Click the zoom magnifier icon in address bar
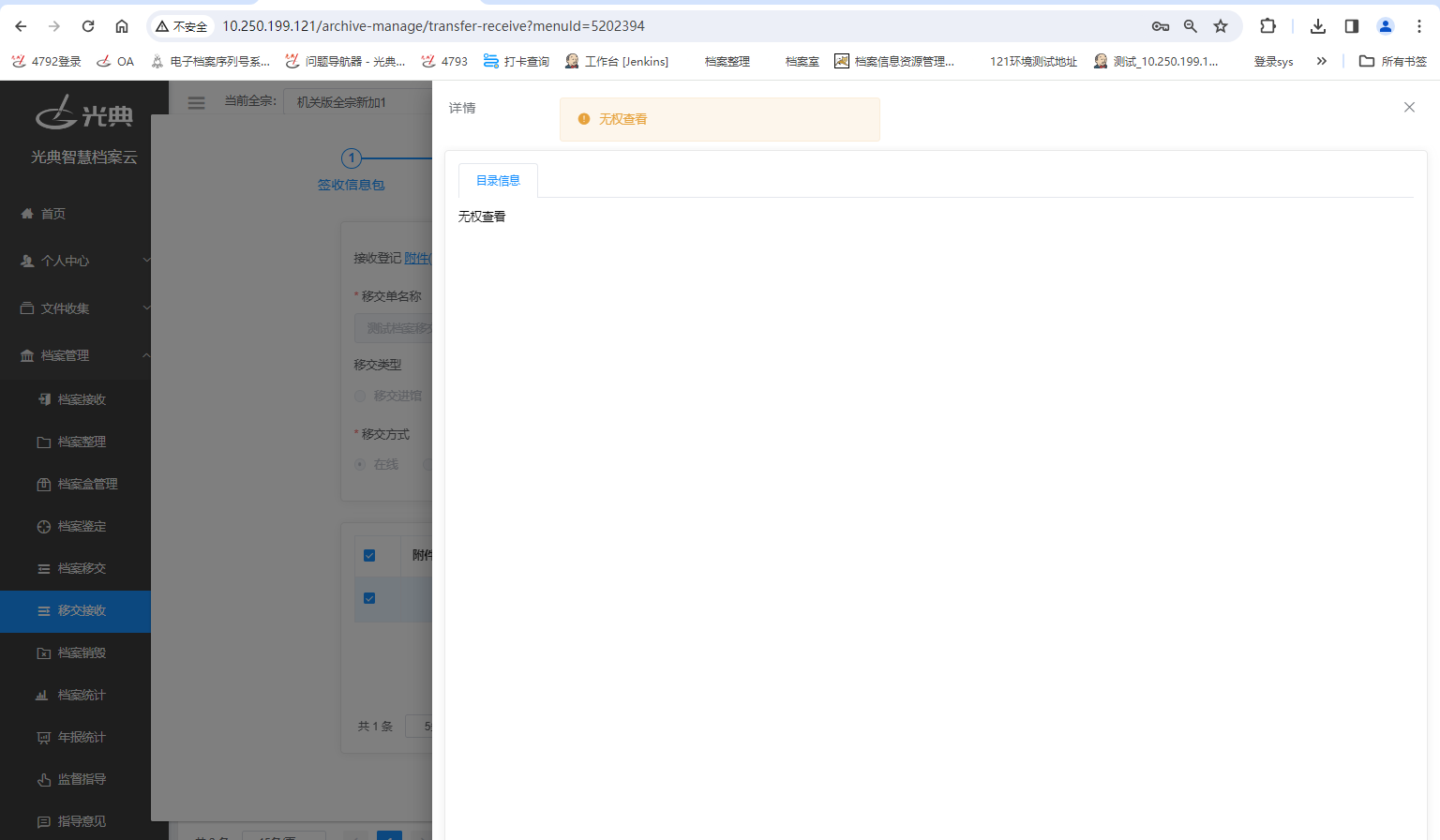The width and height of the screenshot is (1440, 840). [x=1191, y=26]
